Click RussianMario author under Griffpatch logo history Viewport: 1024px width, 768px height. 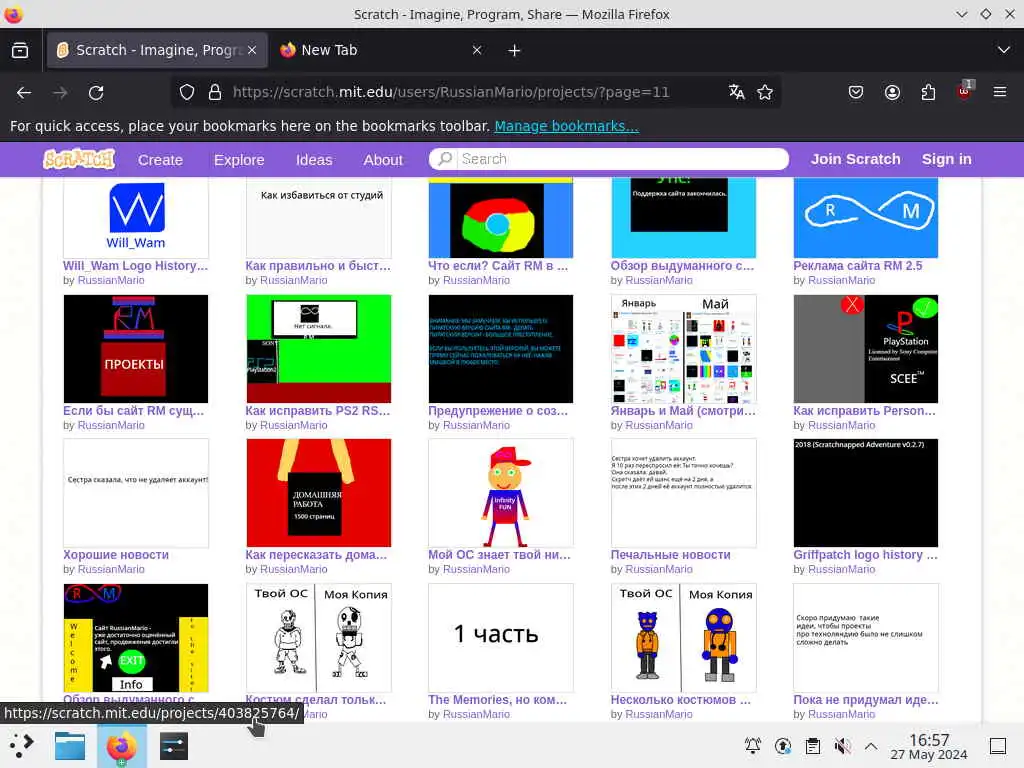[x=841, y=569]
